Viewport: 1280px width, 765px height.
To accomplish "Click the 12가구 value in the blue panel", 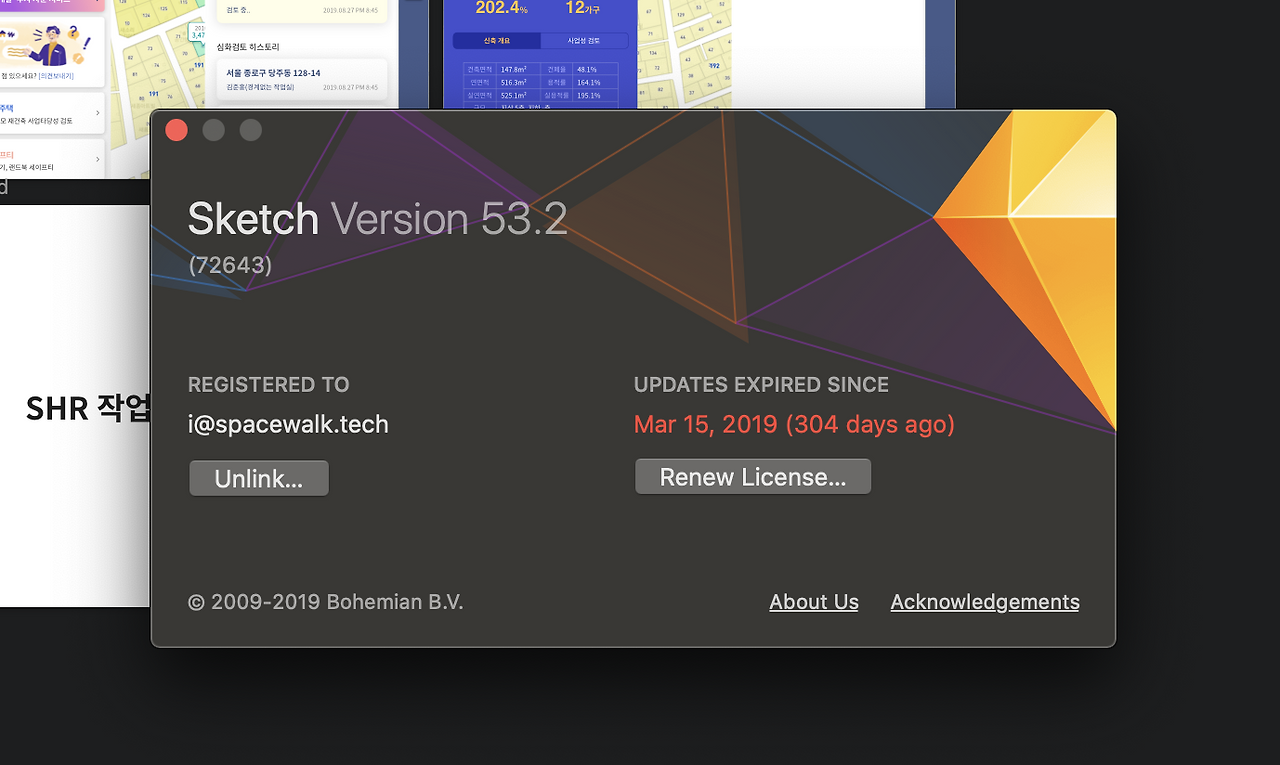I will click(583, 8).
